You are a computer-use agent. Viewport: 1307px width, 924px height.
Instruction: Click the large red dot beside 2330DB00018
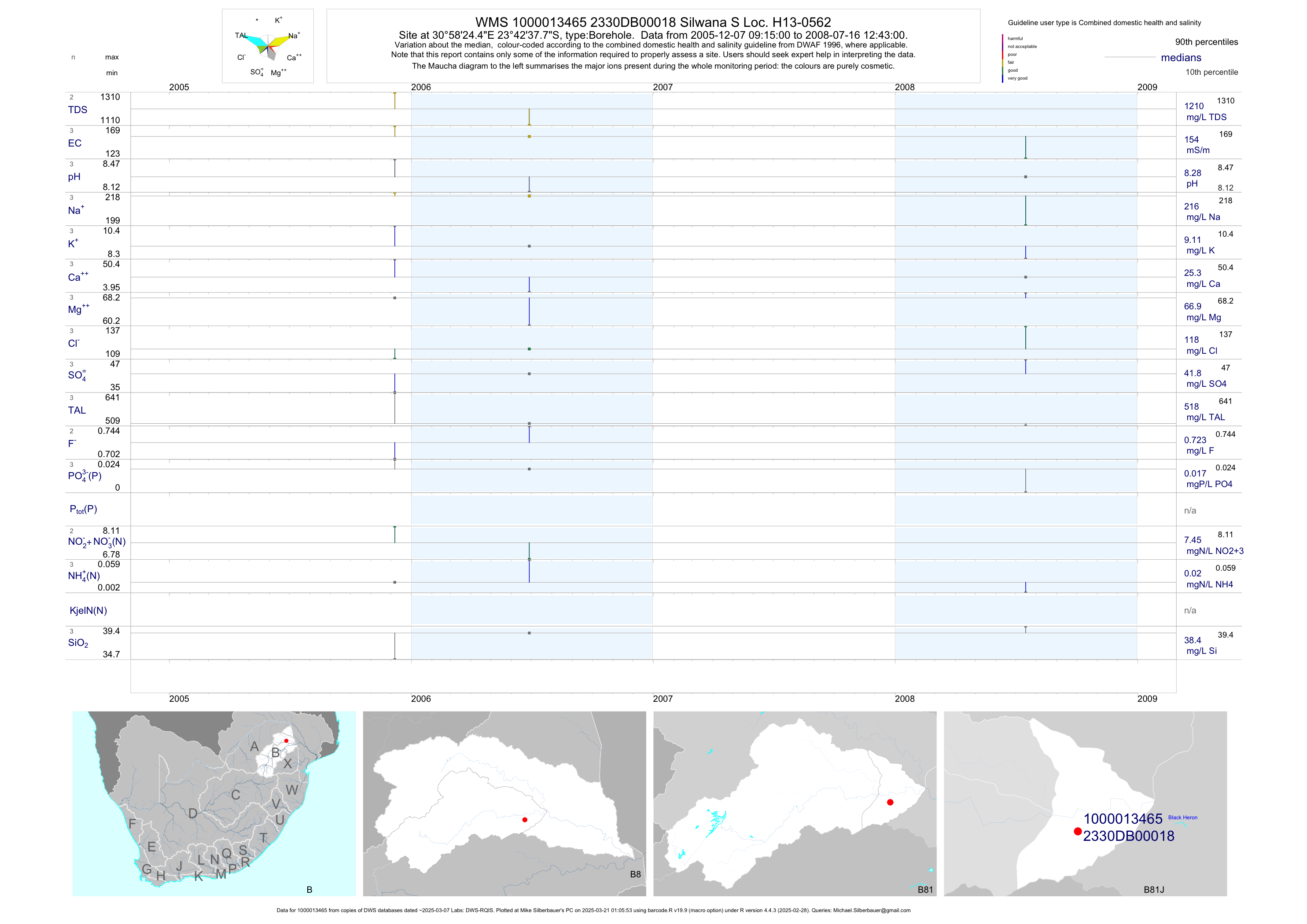1078,831
